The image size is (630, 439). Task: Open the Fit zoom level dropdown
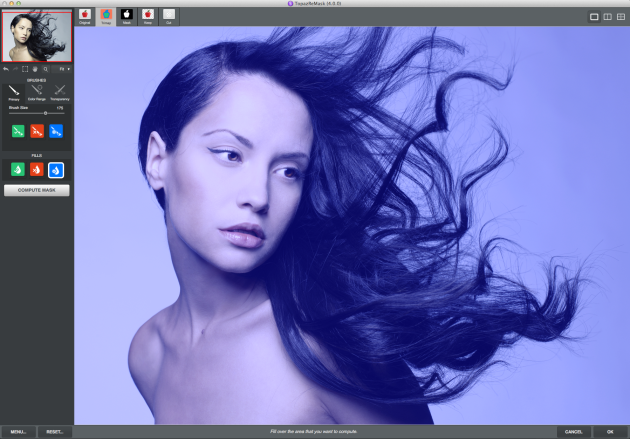coord(63,69)
